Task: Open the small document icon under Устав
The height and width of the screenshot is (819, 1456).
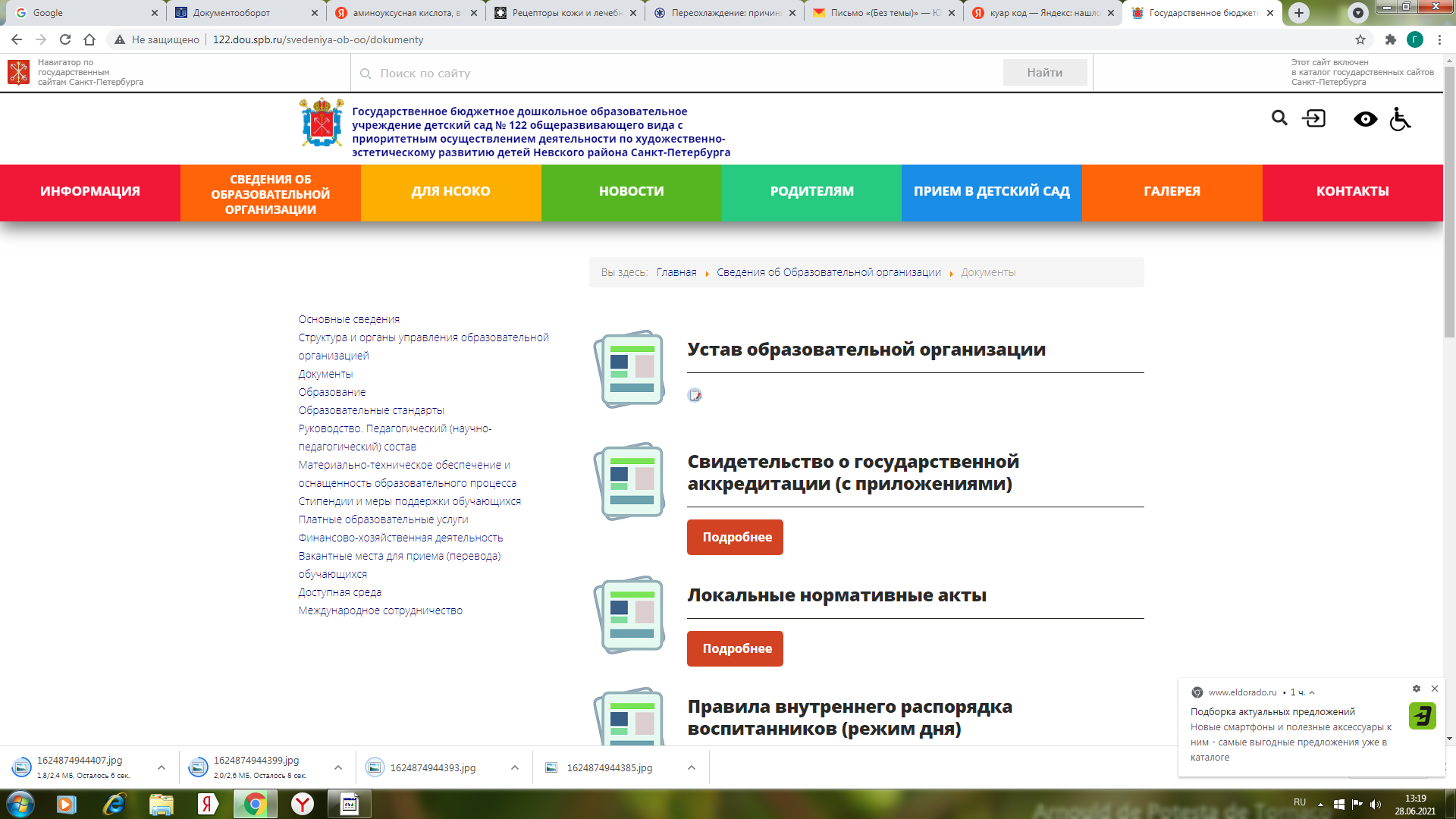Action: (x=695, y=395)
